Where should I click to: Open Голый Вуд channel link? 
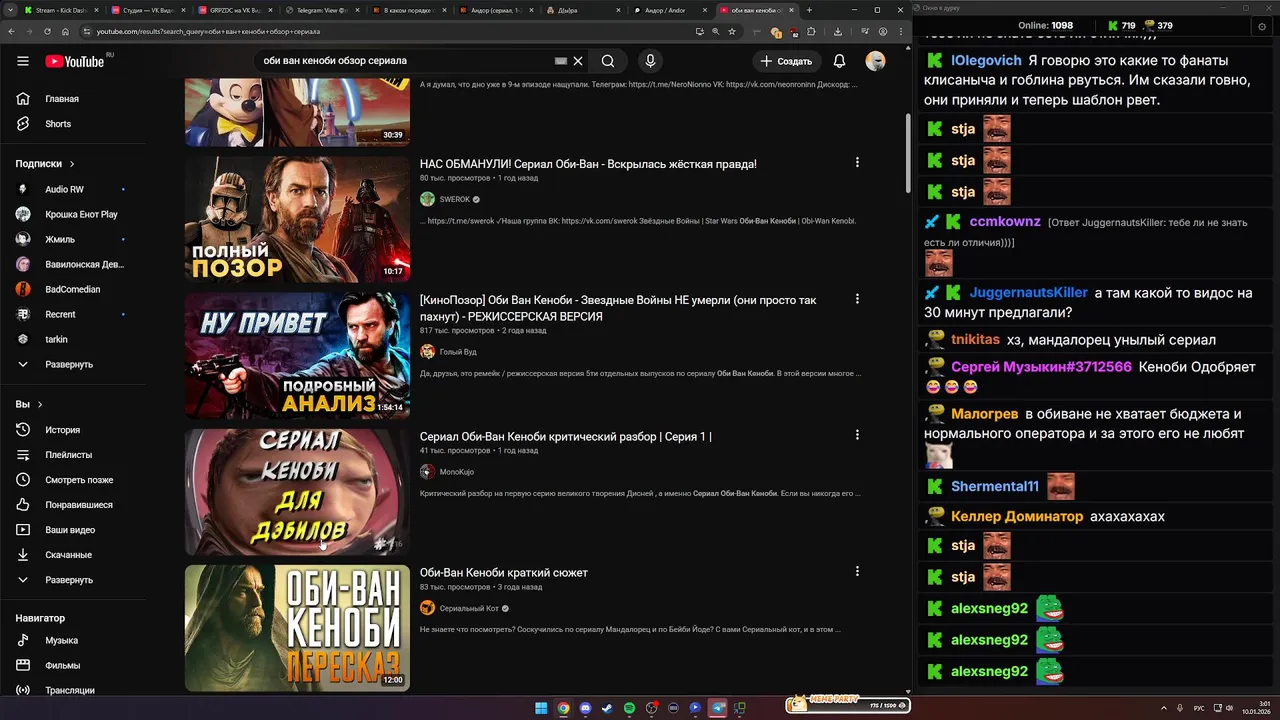coord(458,352)
